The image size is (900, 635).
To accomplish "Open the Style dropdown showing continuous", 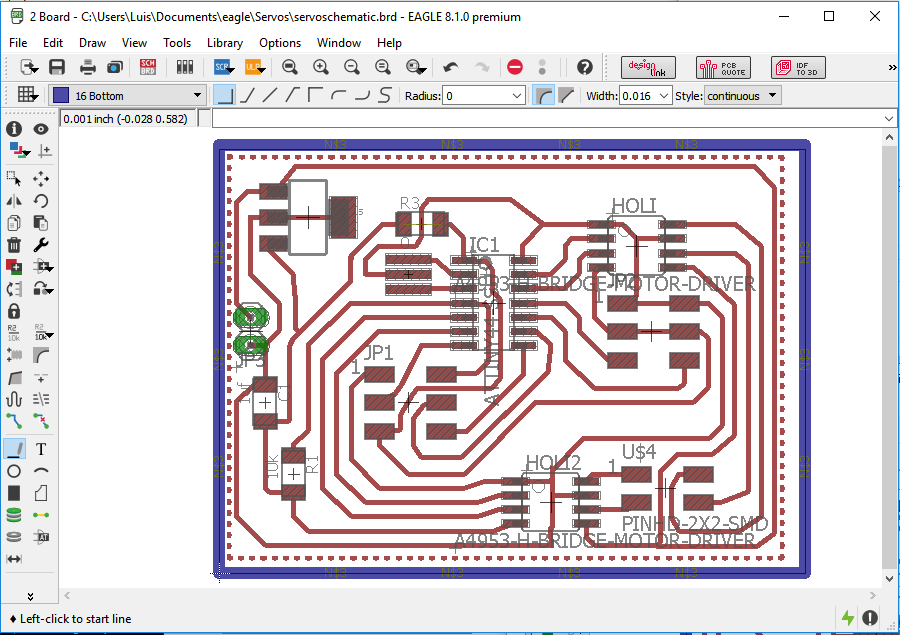I will 743,96.
